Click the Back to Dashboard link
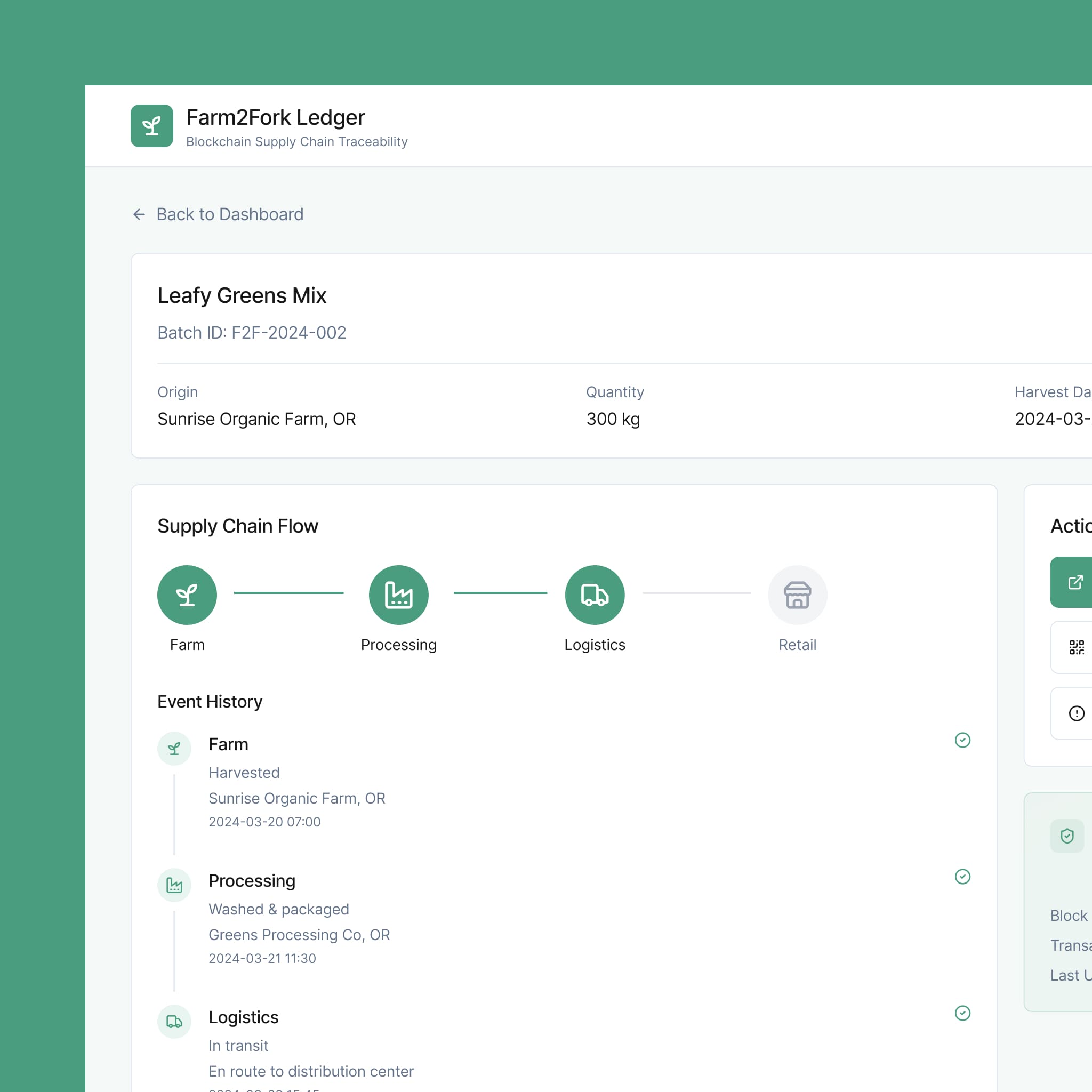Viewport: 1092px width, 1092px height. click(x=229, y=214)
